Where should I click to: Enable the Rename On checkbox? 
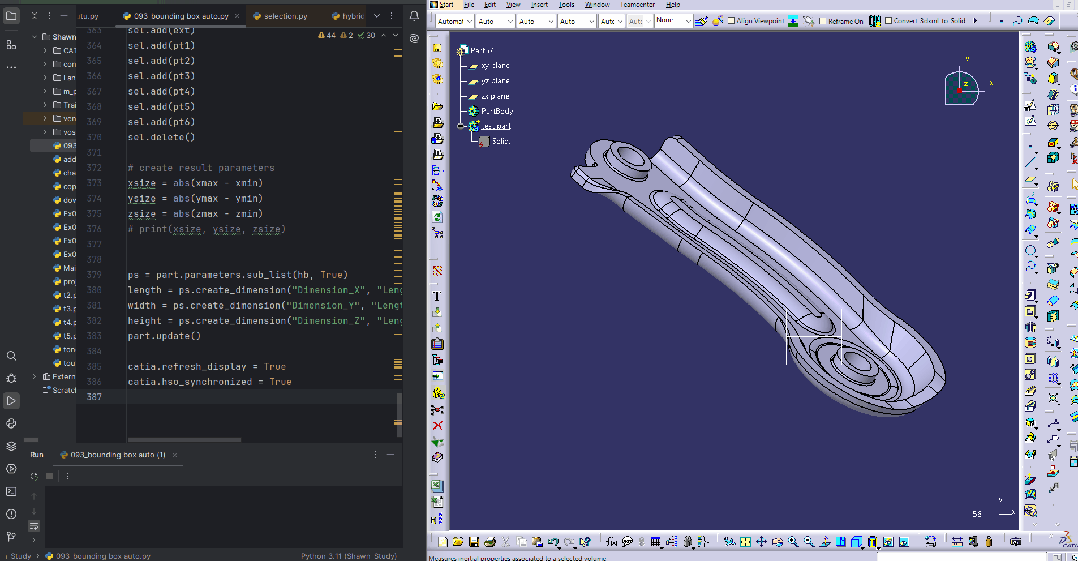coord(821,21)
